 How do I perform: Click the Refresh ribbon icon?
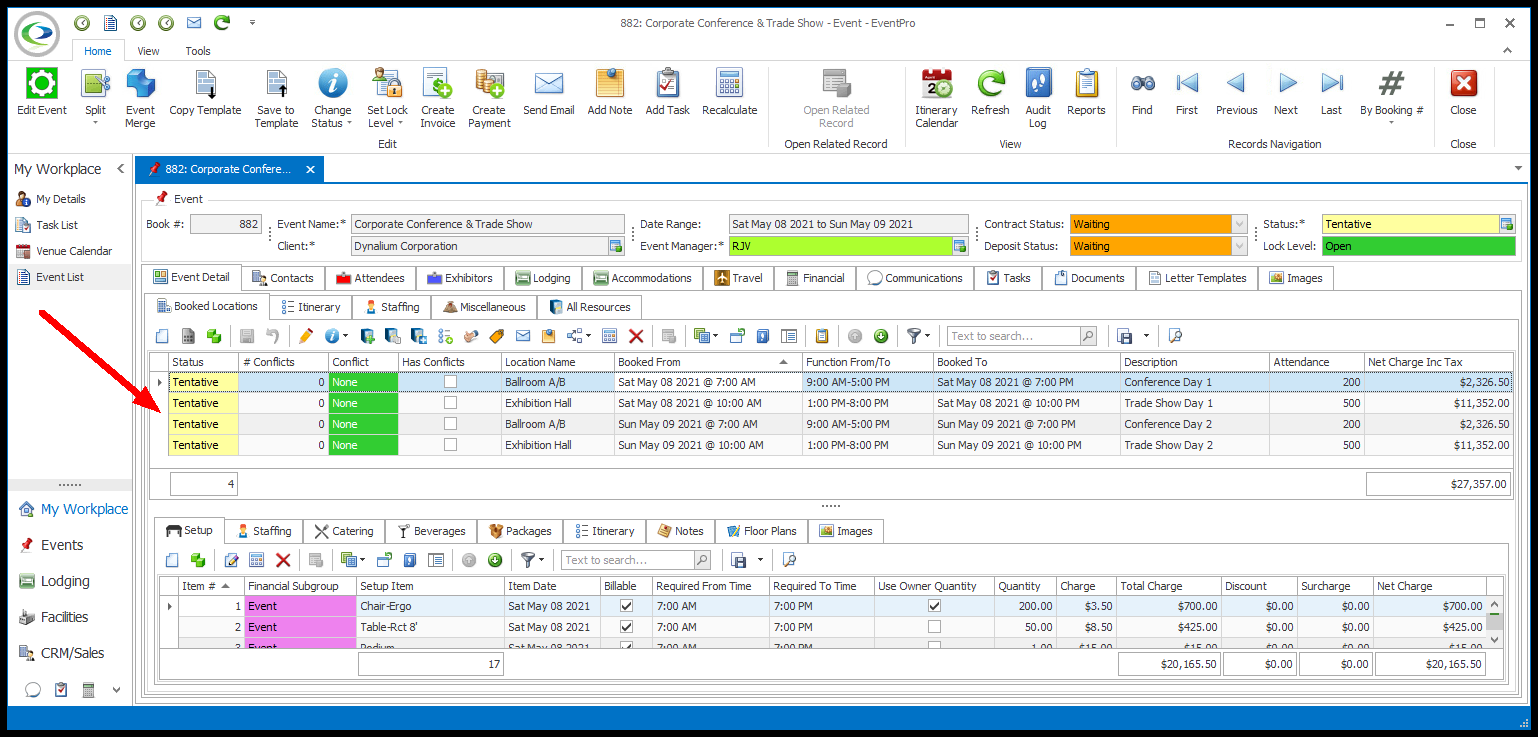click(990, 84)
